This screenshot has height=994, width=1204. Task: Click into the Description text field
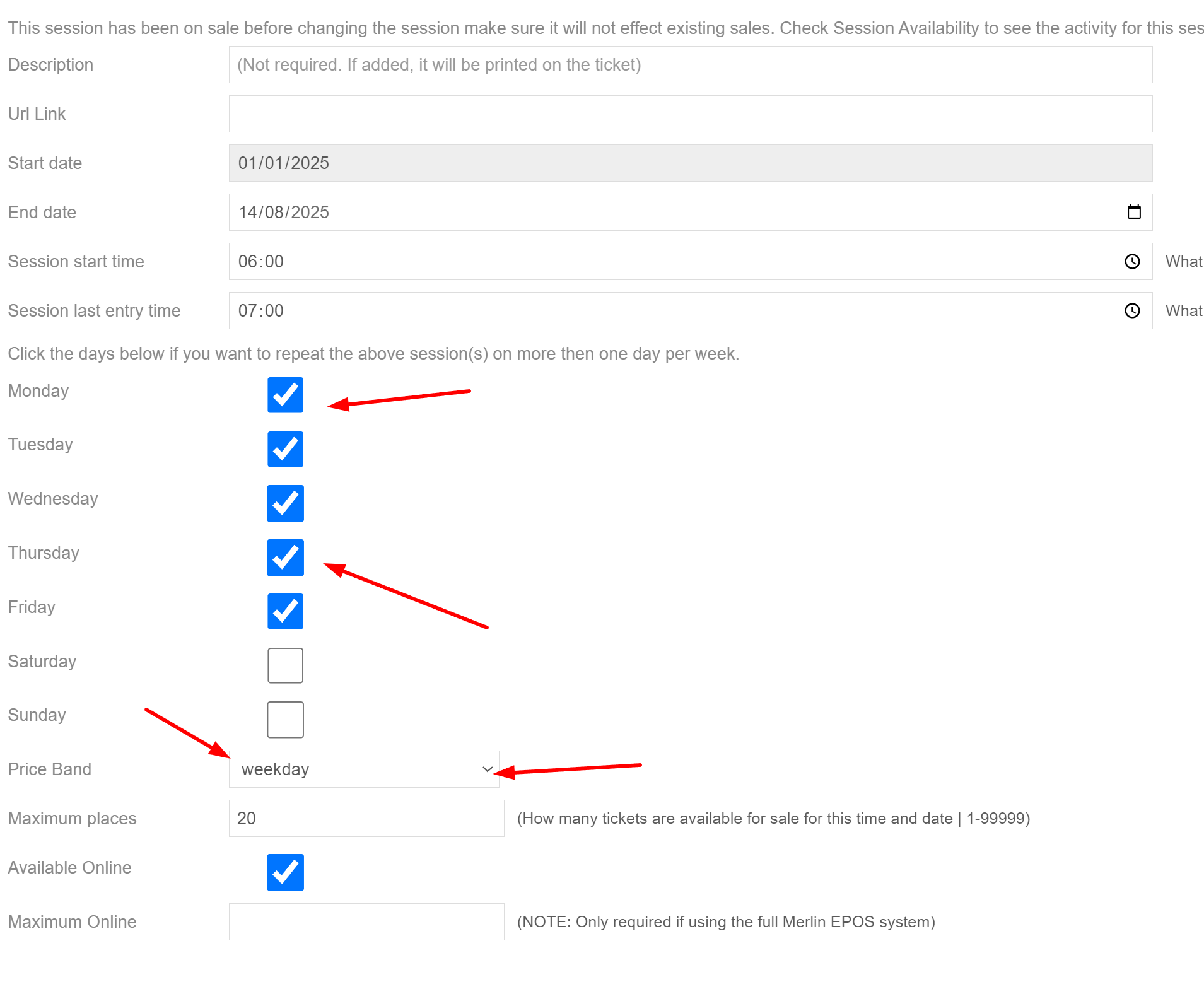click(690, 64)
